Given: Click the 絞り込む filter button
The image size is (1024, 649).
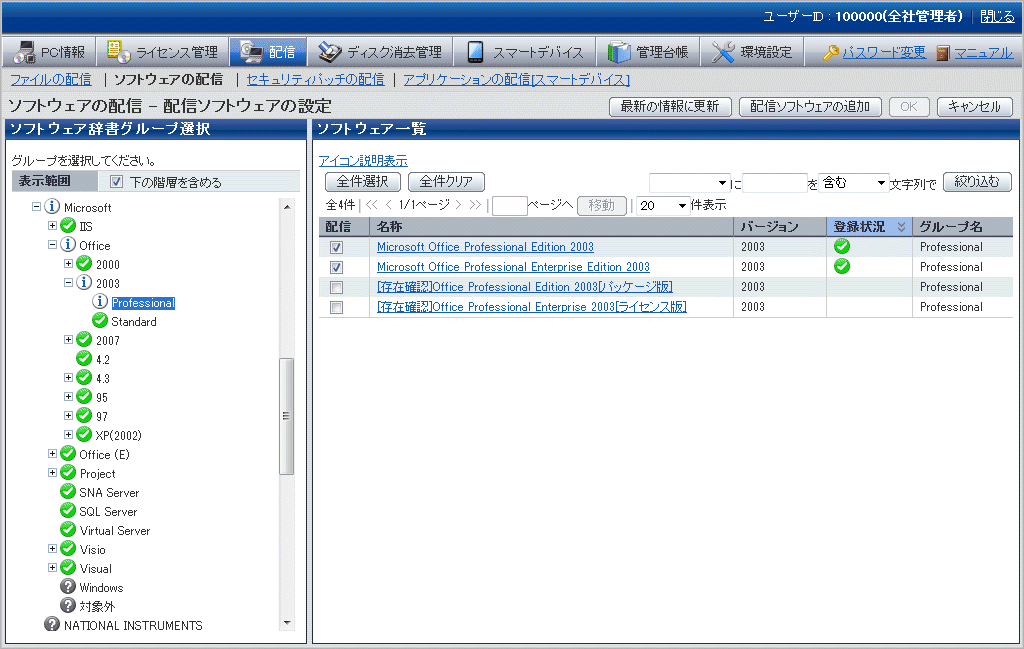Looking at the screenshot, I should [x=977, y=182].
